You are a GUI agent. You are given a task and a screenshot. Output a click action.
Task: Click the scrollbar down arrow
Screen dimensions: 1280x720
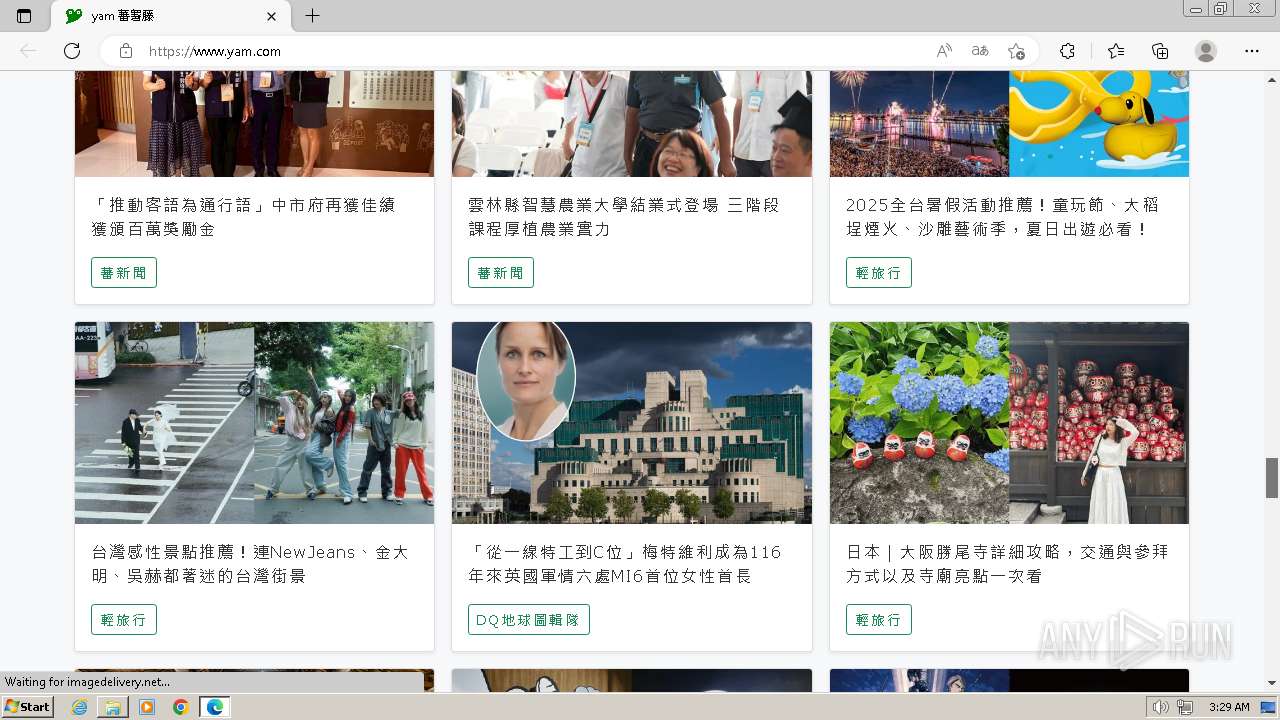pos(1271,683)
